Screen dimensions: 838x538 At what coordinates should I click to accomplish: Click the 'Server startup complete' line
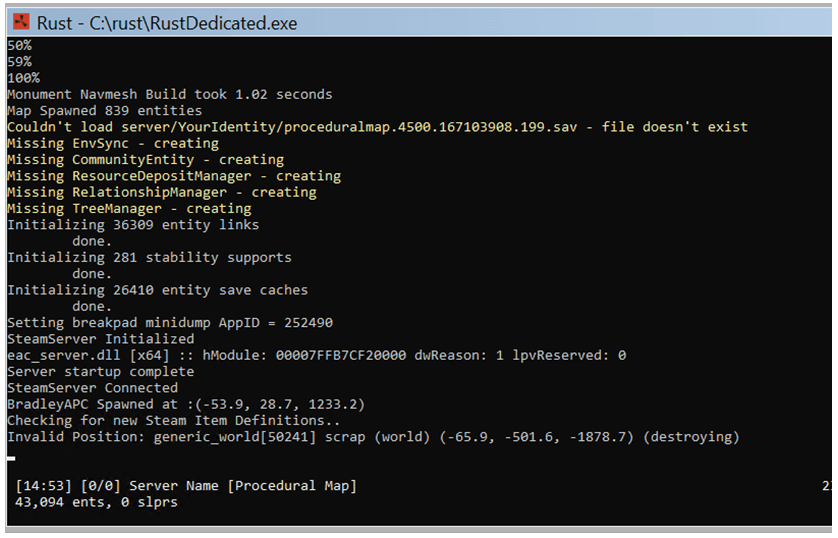100,372
